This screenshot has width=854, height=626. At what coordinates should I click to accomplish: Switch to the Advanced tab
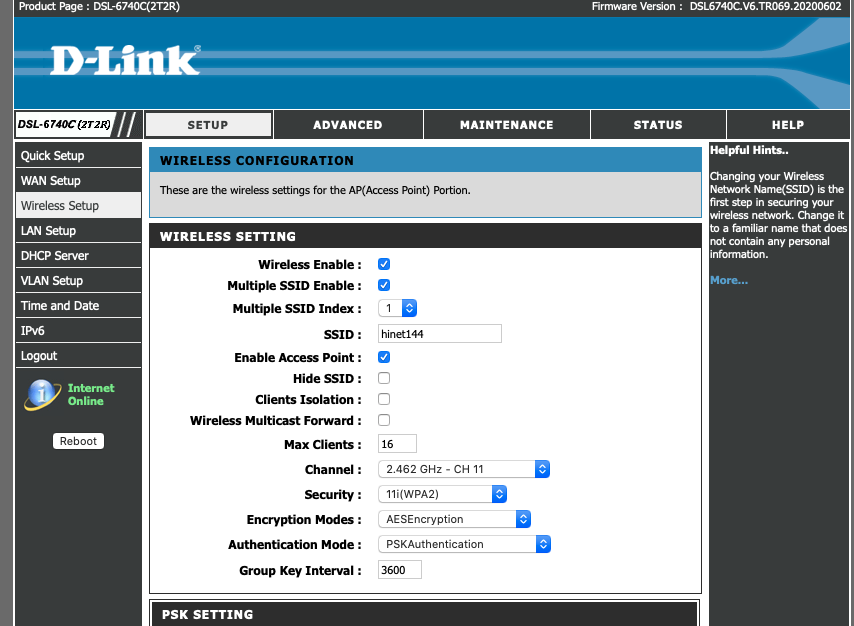(x=347, y=125)
